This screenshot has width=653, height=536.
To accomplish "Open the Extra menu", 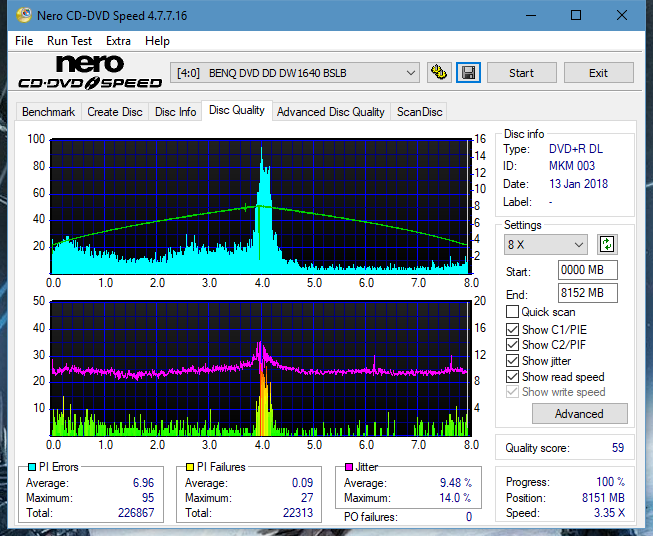I will [118, 41].
